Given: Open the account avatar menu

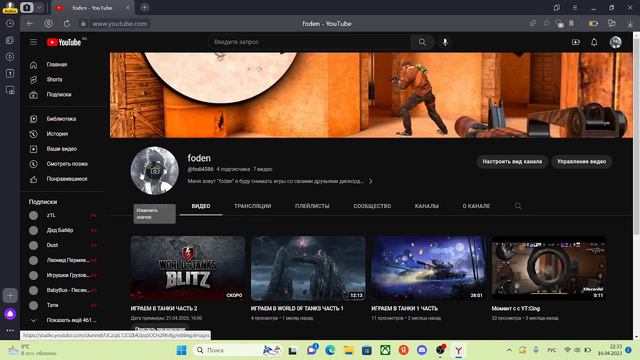Looking at the screenshot, I should [x=616, y=42].
